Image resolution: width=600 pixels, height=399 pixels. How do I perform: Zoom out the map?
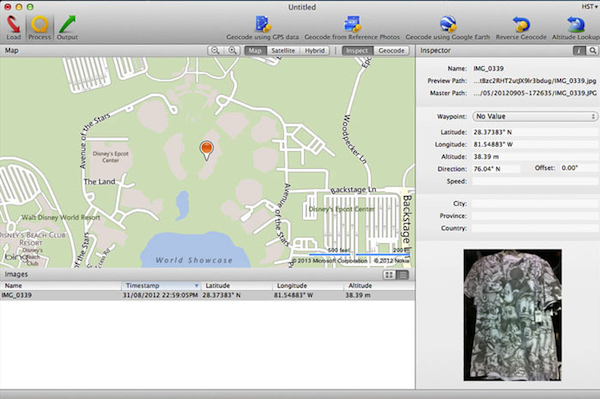click(215, 50)
